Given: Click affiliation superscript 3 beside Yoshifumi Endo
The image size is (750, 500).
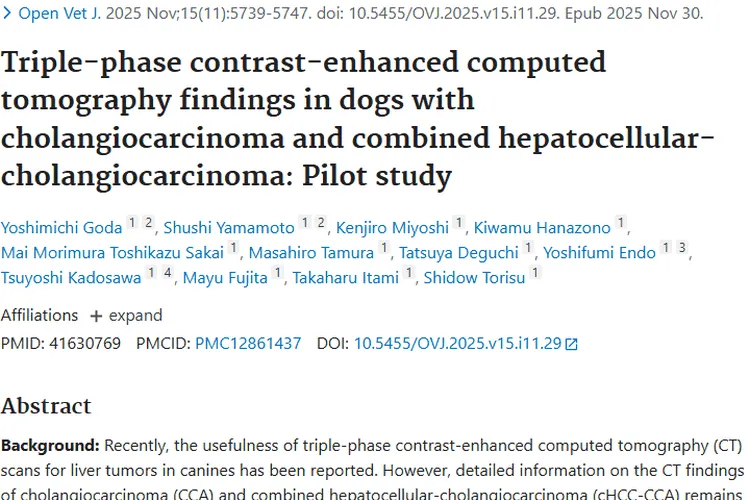Looking at the screenshot, I should (x=682, y=247).
